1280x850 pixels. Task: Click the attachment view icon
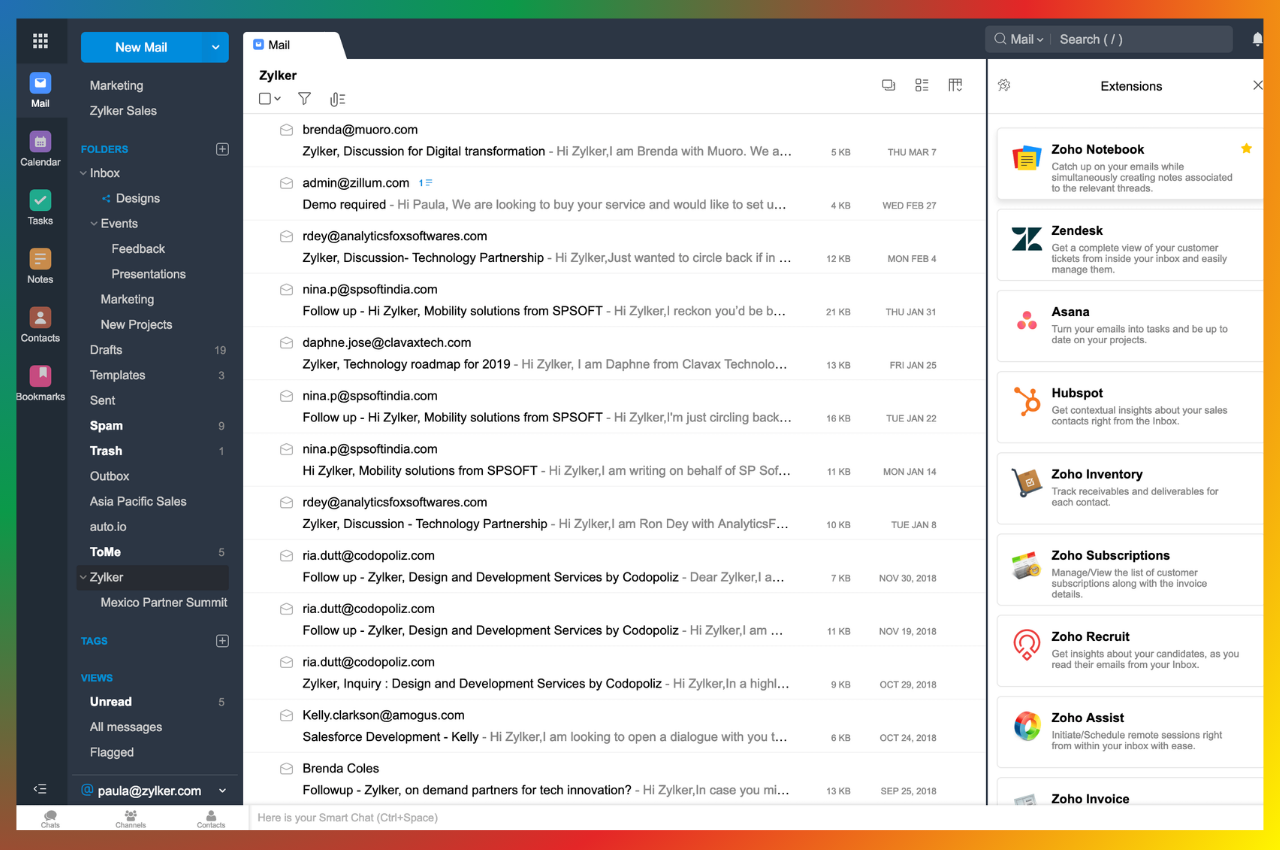[x=337, y=99]
